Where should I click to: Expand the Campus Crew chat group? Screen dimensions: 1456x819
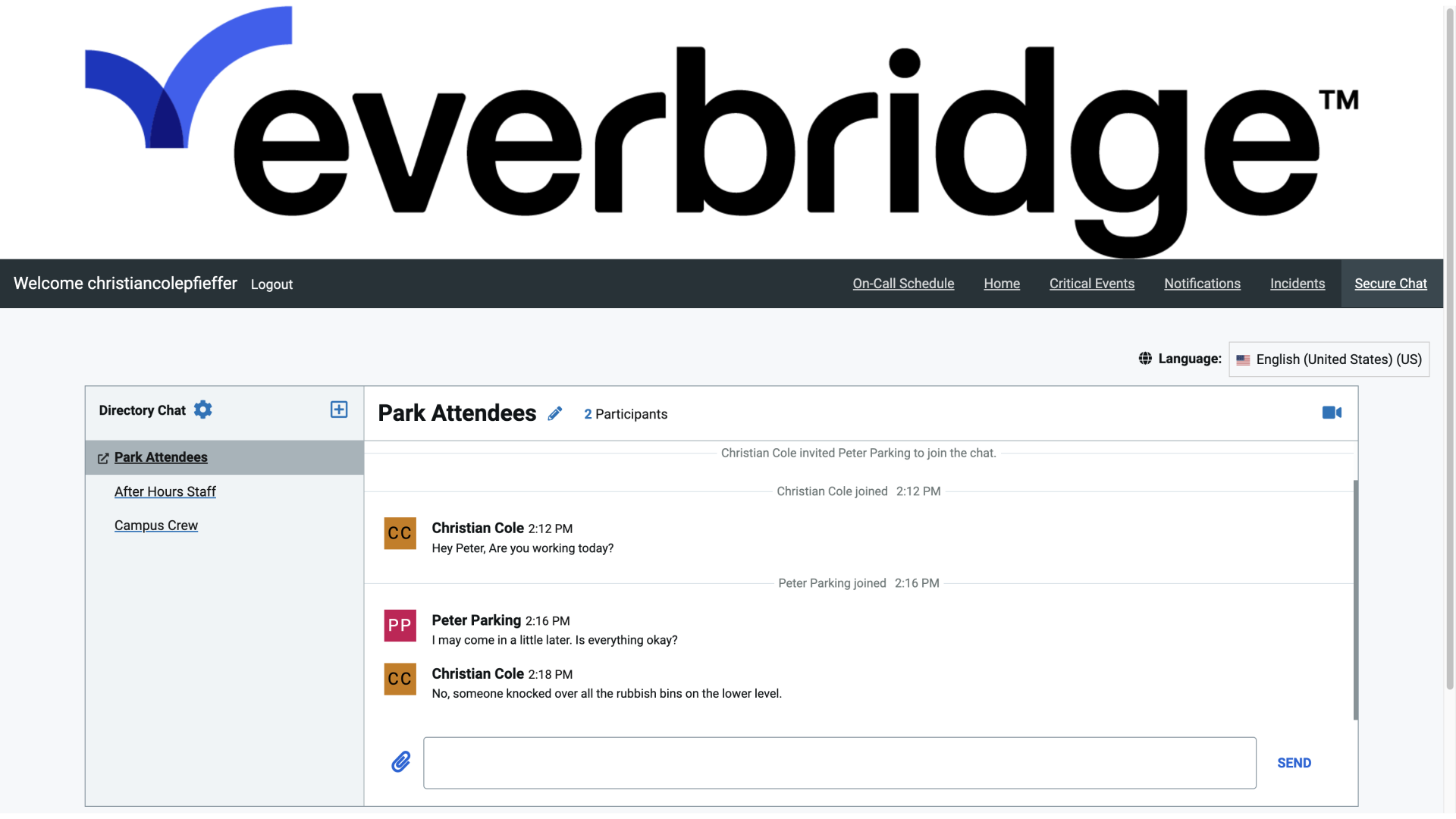(x=156, y=525)
